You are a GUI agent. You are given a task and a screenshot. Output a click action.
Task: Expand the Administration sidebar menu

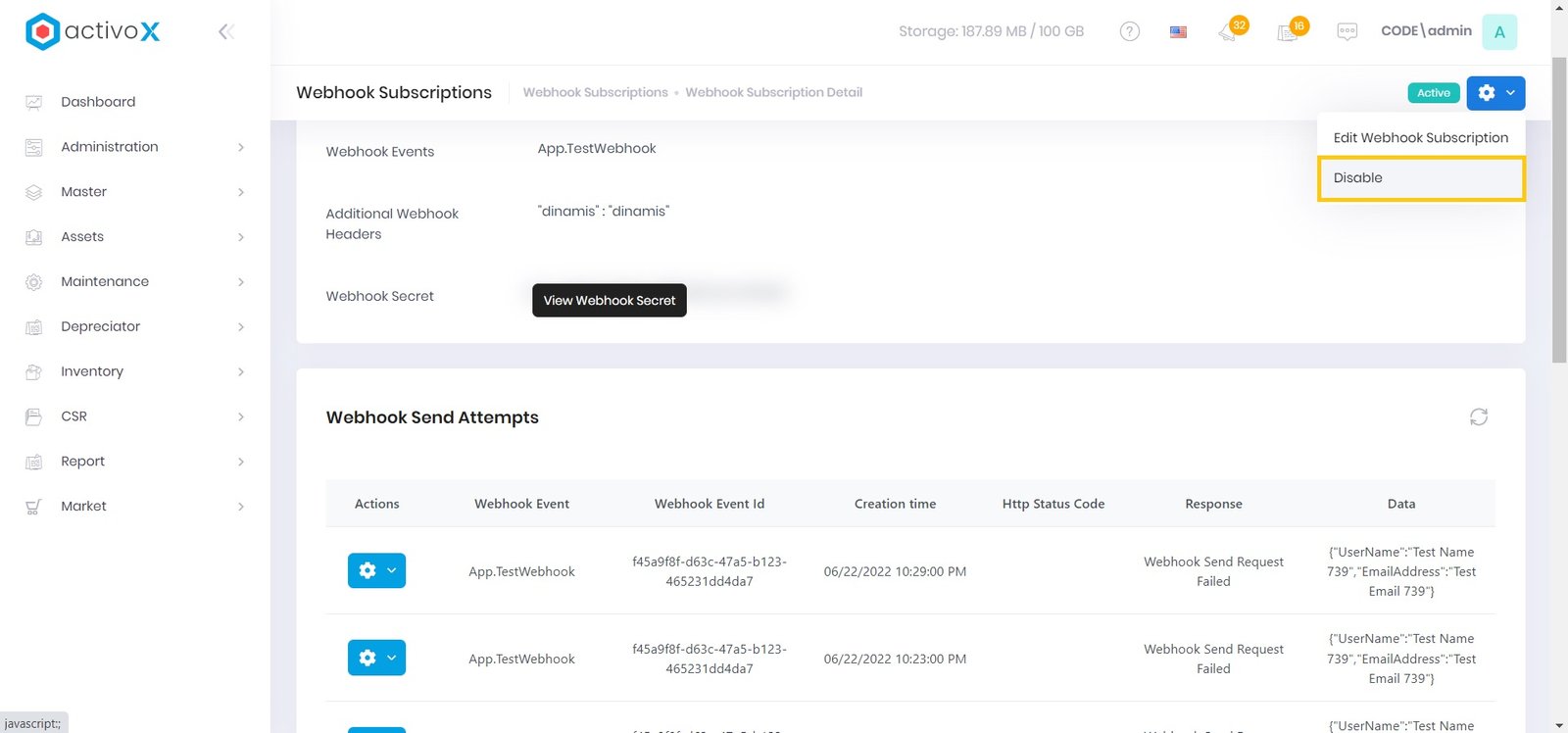click(x=135, y=147)
